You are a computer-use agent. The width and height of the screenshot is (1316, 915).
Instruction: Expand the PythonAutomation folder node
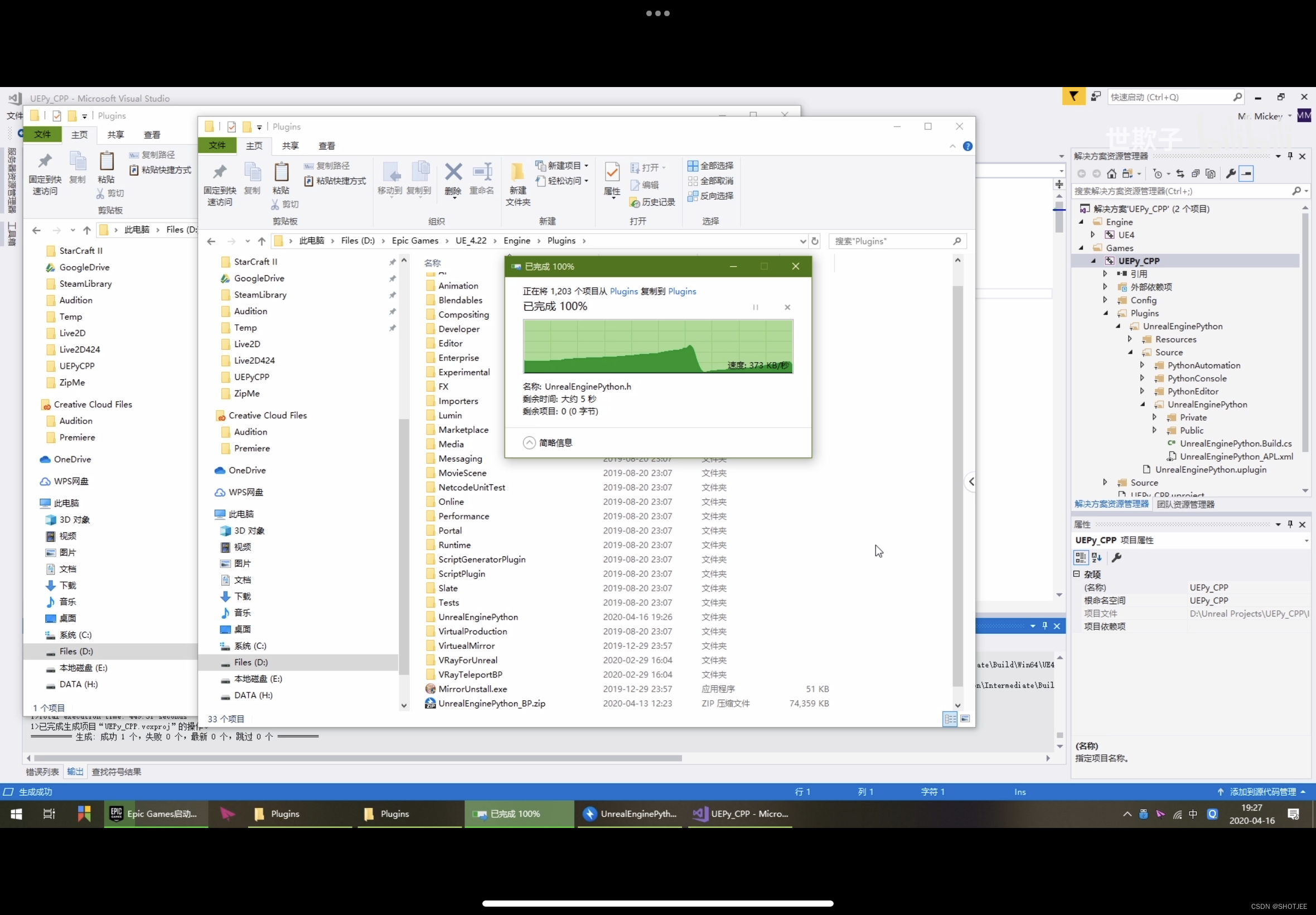[1142, 365]
